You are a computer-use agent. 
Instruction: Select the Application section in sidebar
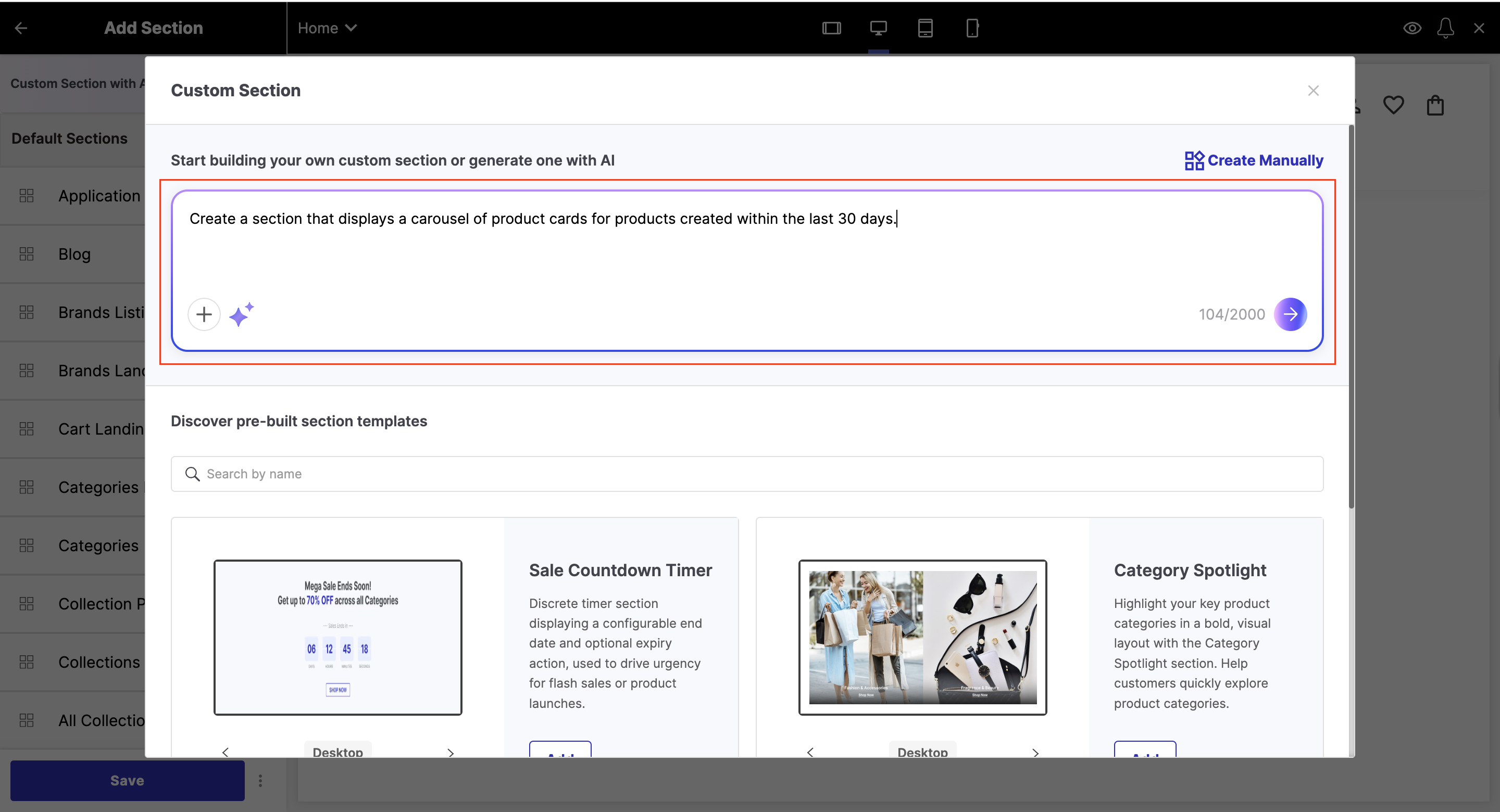pyautogui.click(x=99, y=196)
